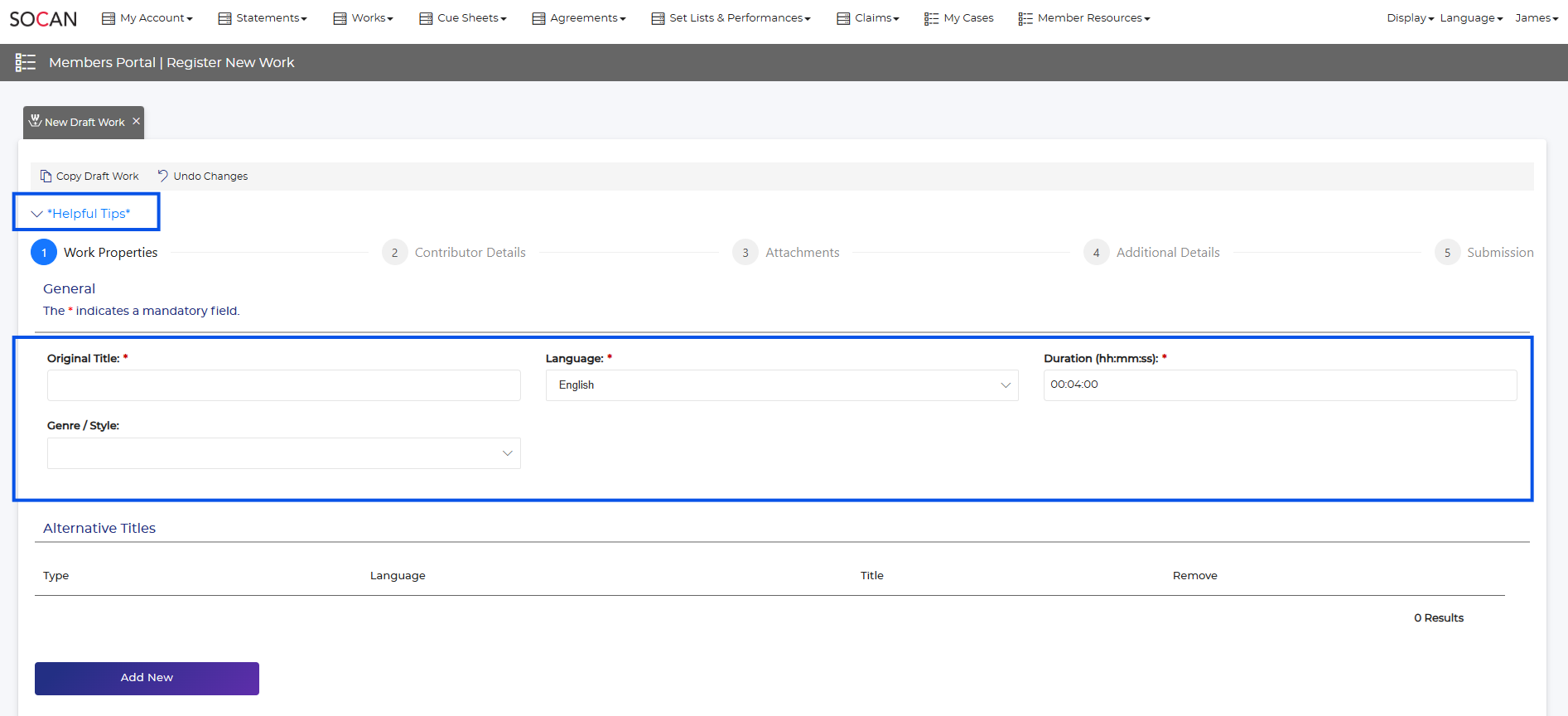Image resolution: width=1568 pixels, height=716 pixels.
Task: Open the Language dropdown showing English
Action: click(x=781, y=385)
